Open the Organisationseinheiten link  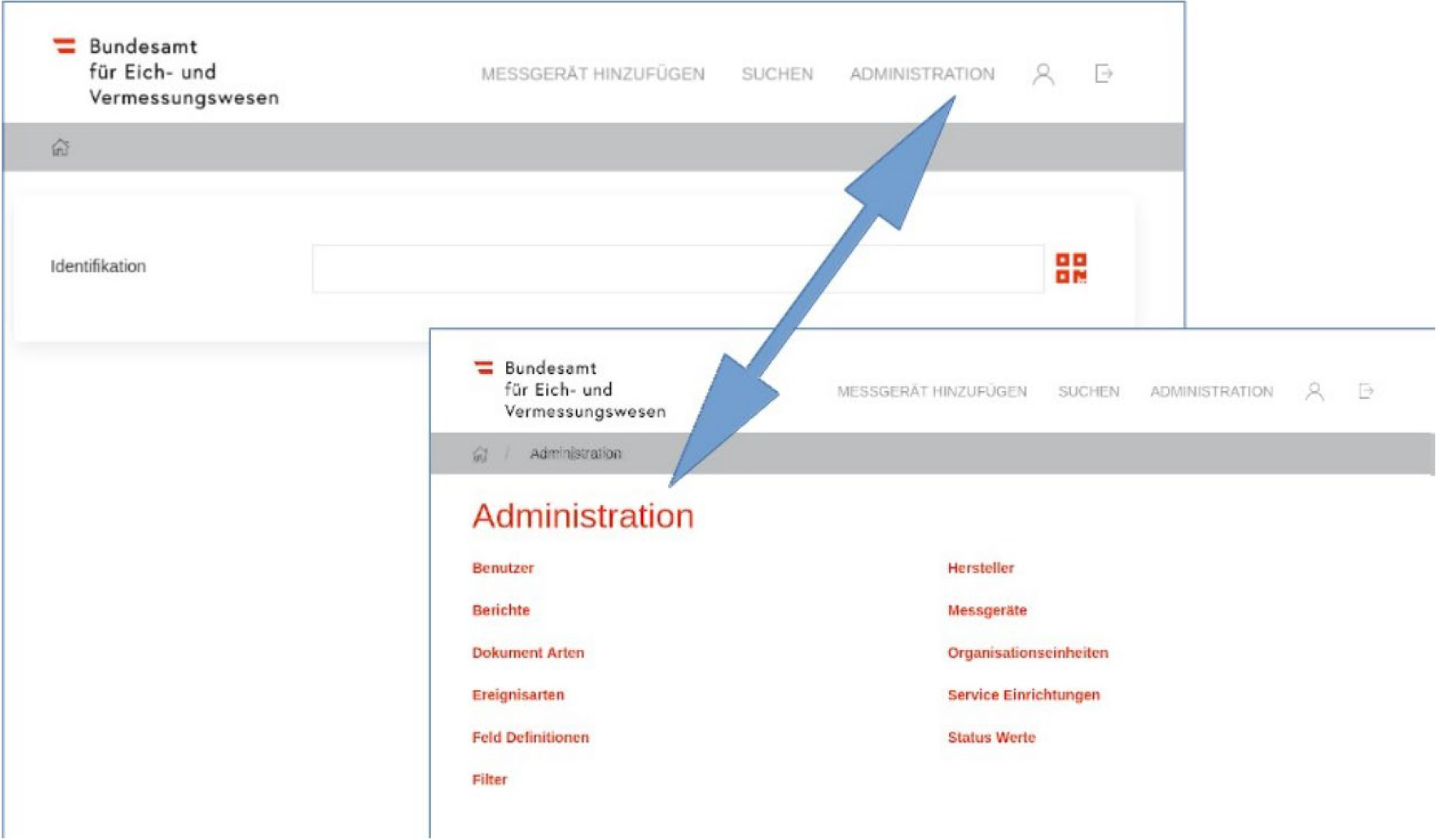point(1028,652)
